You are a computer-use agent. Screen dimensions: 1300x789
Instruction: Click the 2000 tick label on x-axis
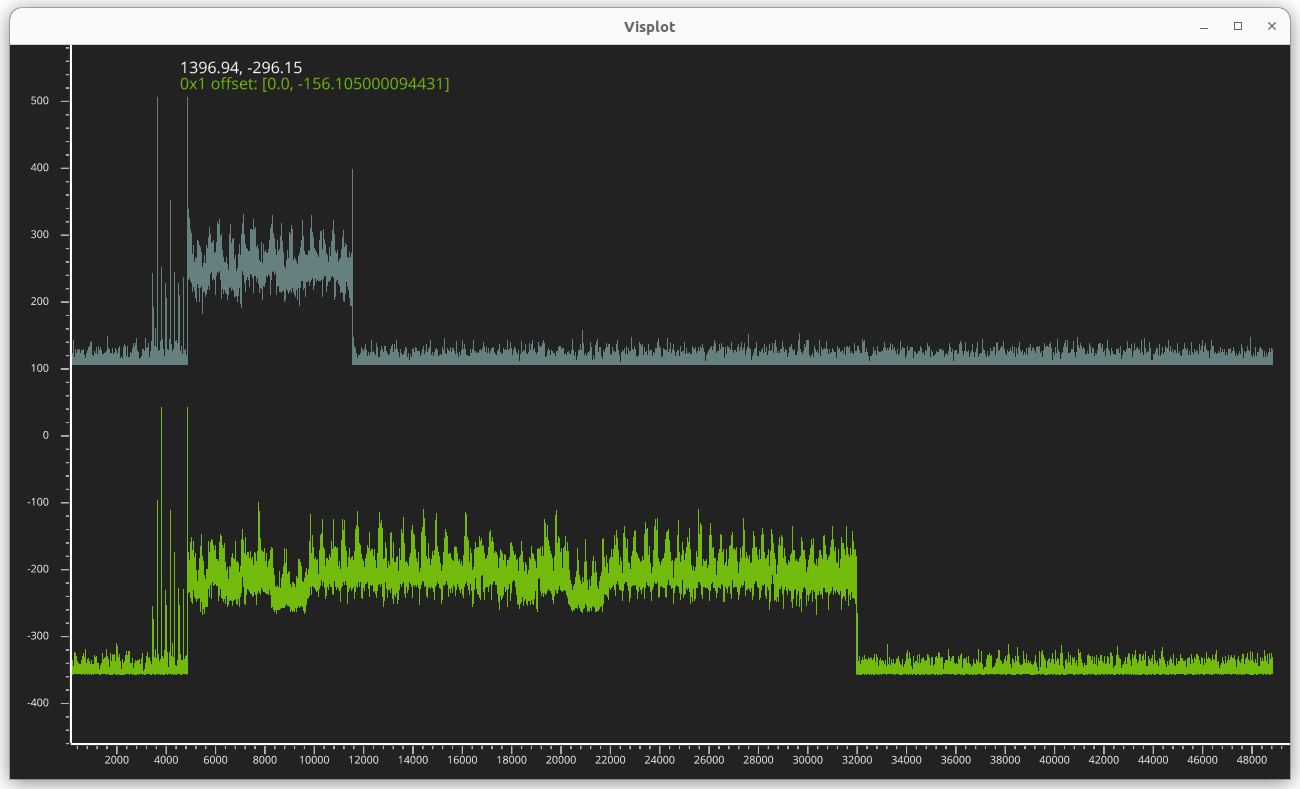[x=117, y=760]
